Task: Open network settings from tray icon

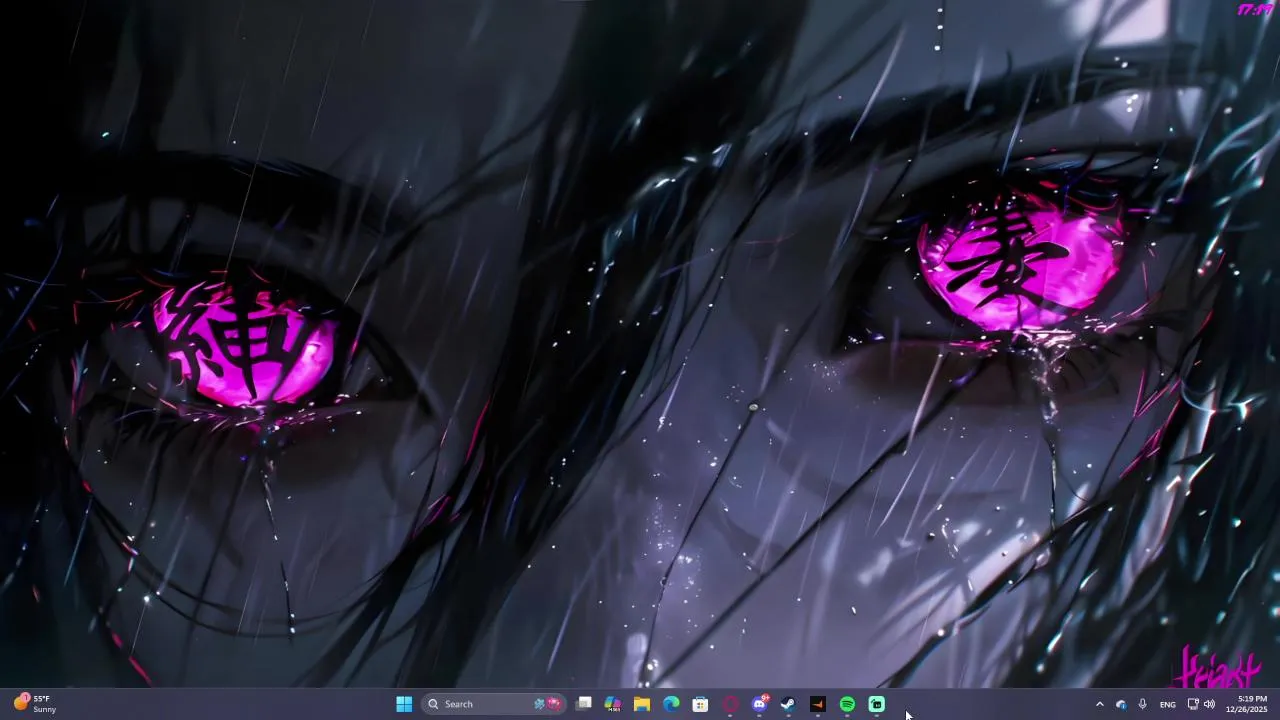Action: coord(1192,704)
